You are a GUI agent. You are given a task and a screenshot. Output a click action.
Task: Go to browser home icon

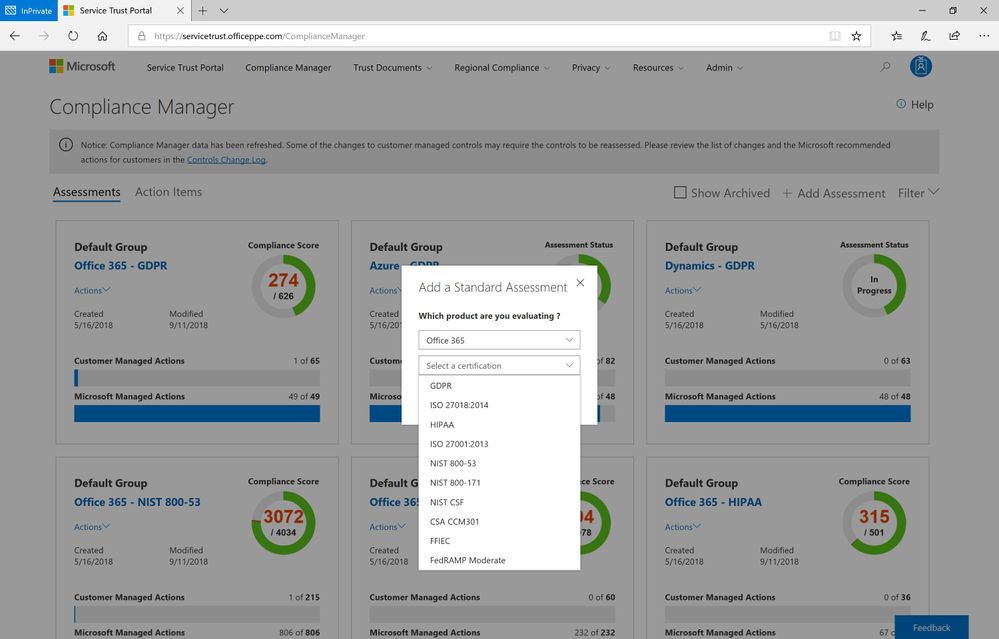(103, 36)
